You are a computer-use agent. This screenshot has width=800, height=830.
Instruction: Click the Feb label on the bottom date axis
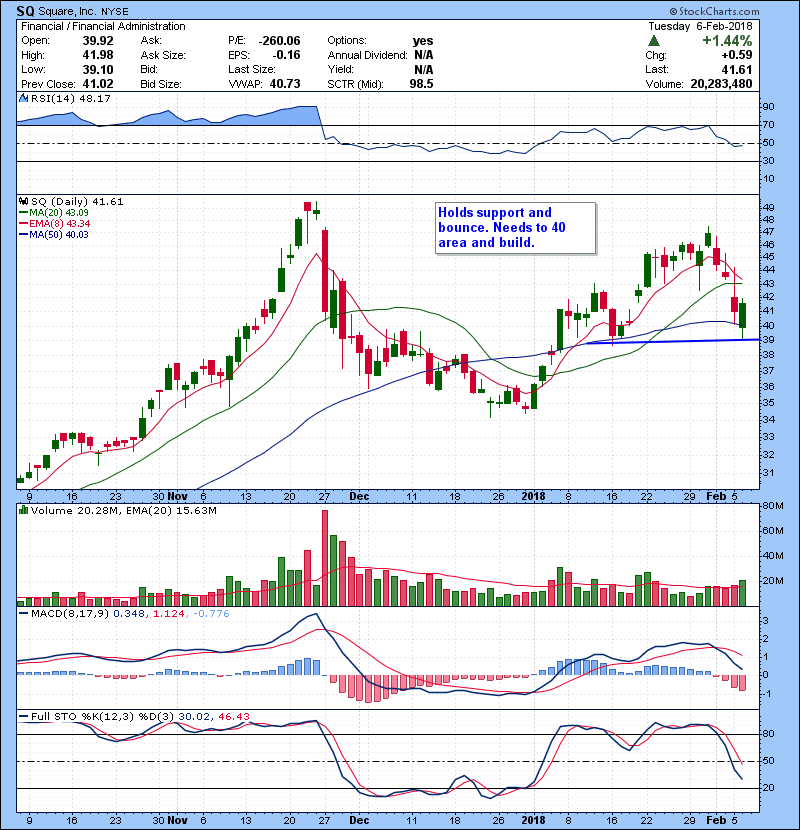tap(716, 820)
